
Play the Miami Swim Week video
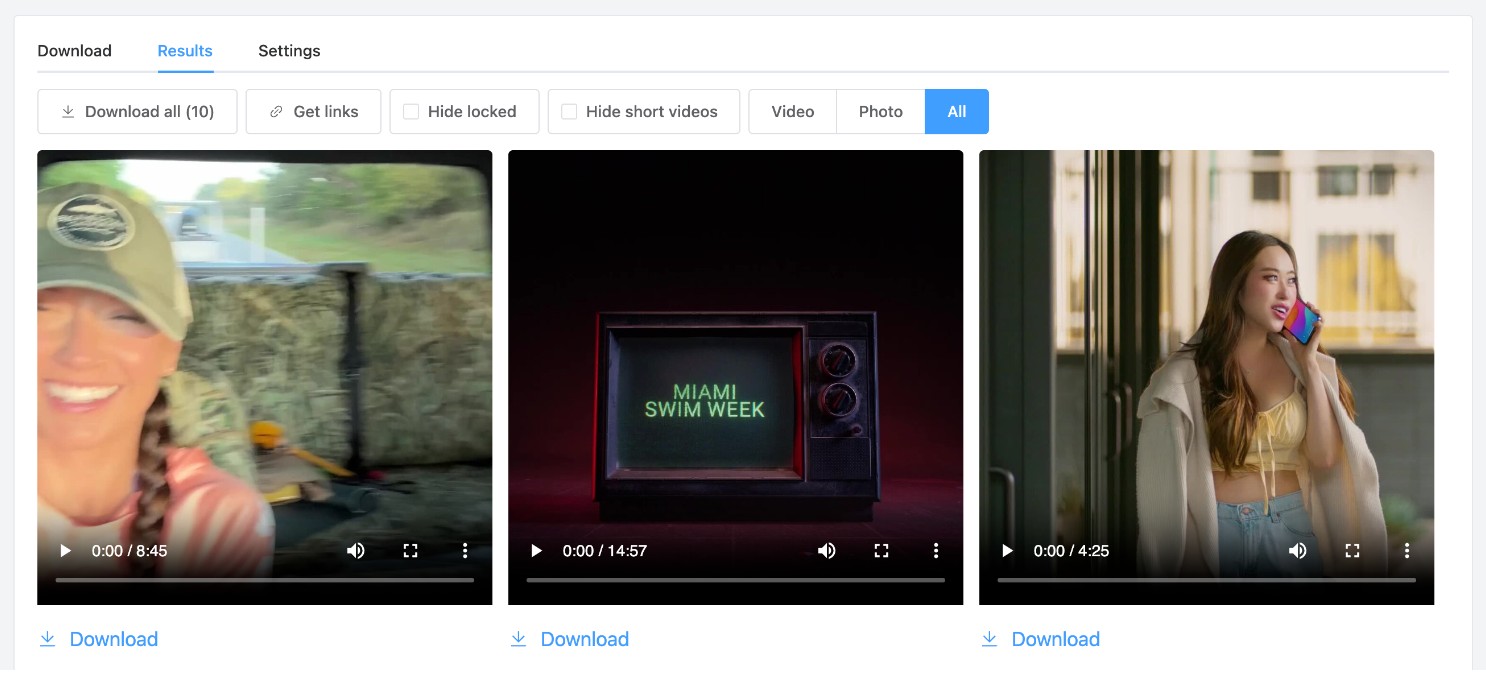[x=537, y=550]
